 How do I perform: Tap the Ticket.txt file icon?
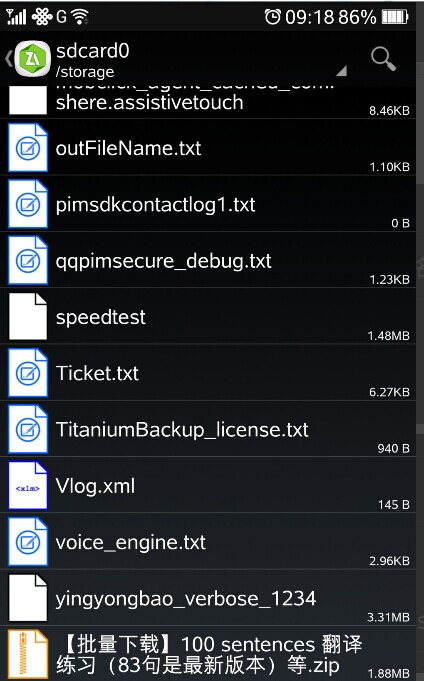28,373
